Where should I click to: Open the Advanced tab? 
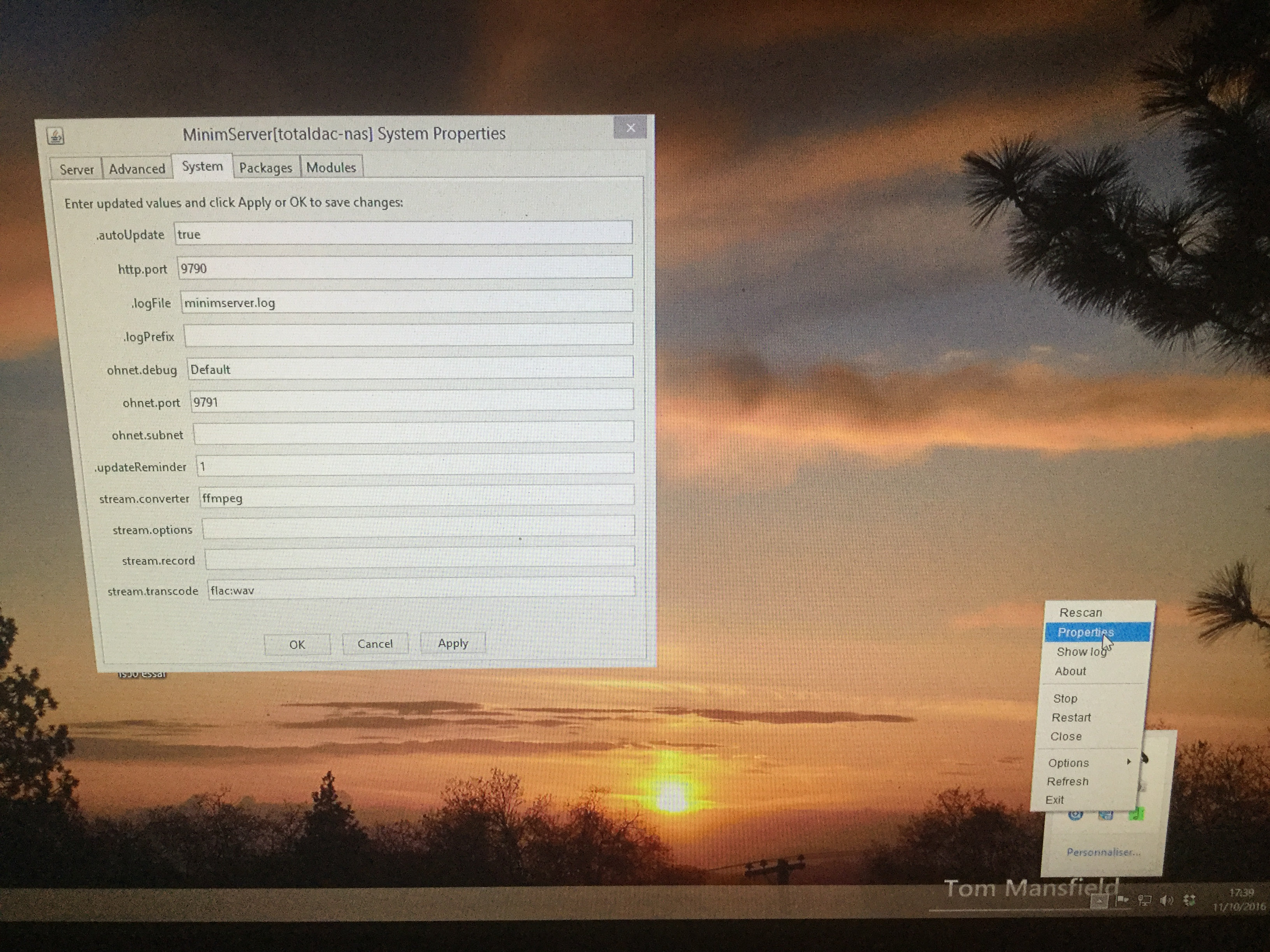point(137,169)
